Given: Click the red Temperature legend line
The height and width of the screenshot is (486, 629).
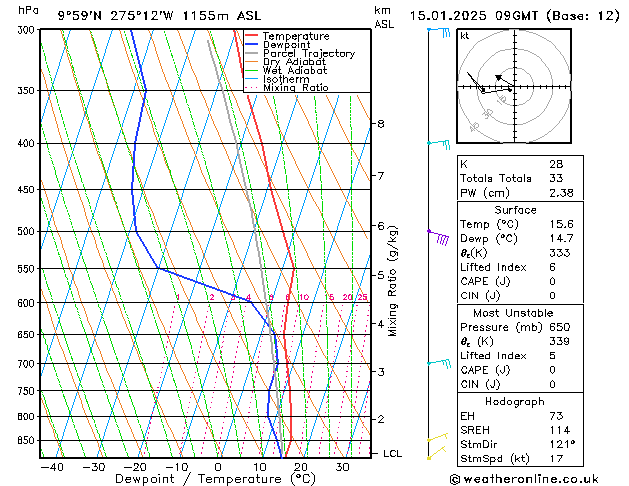Looking at the screenshot, I should point(252,36).
